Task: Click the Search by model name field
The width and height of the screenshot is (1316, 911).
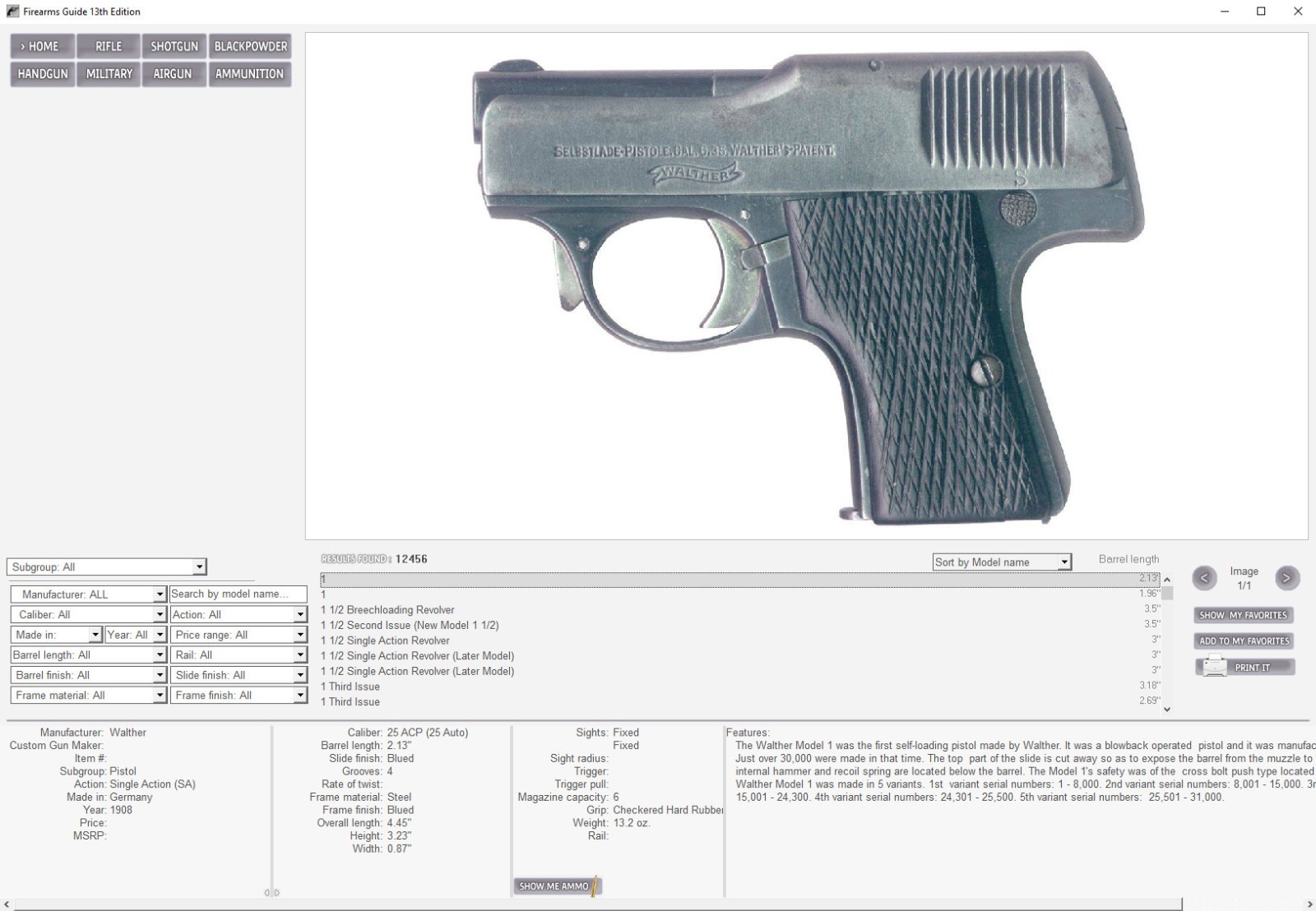Action: click(238, 594)
